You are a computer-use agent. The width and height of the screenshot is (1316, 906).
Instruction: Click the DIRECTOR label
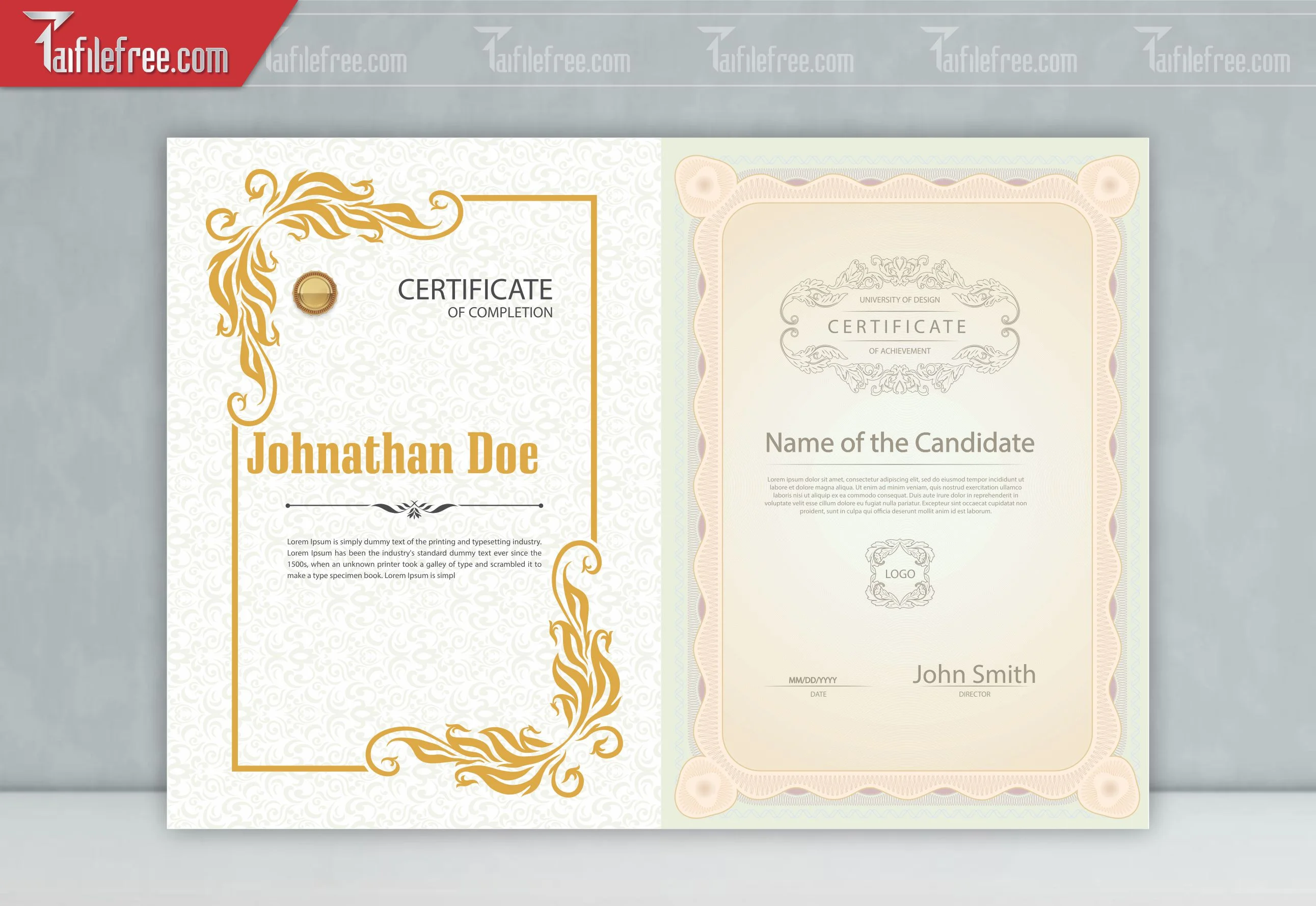[974, 694]
